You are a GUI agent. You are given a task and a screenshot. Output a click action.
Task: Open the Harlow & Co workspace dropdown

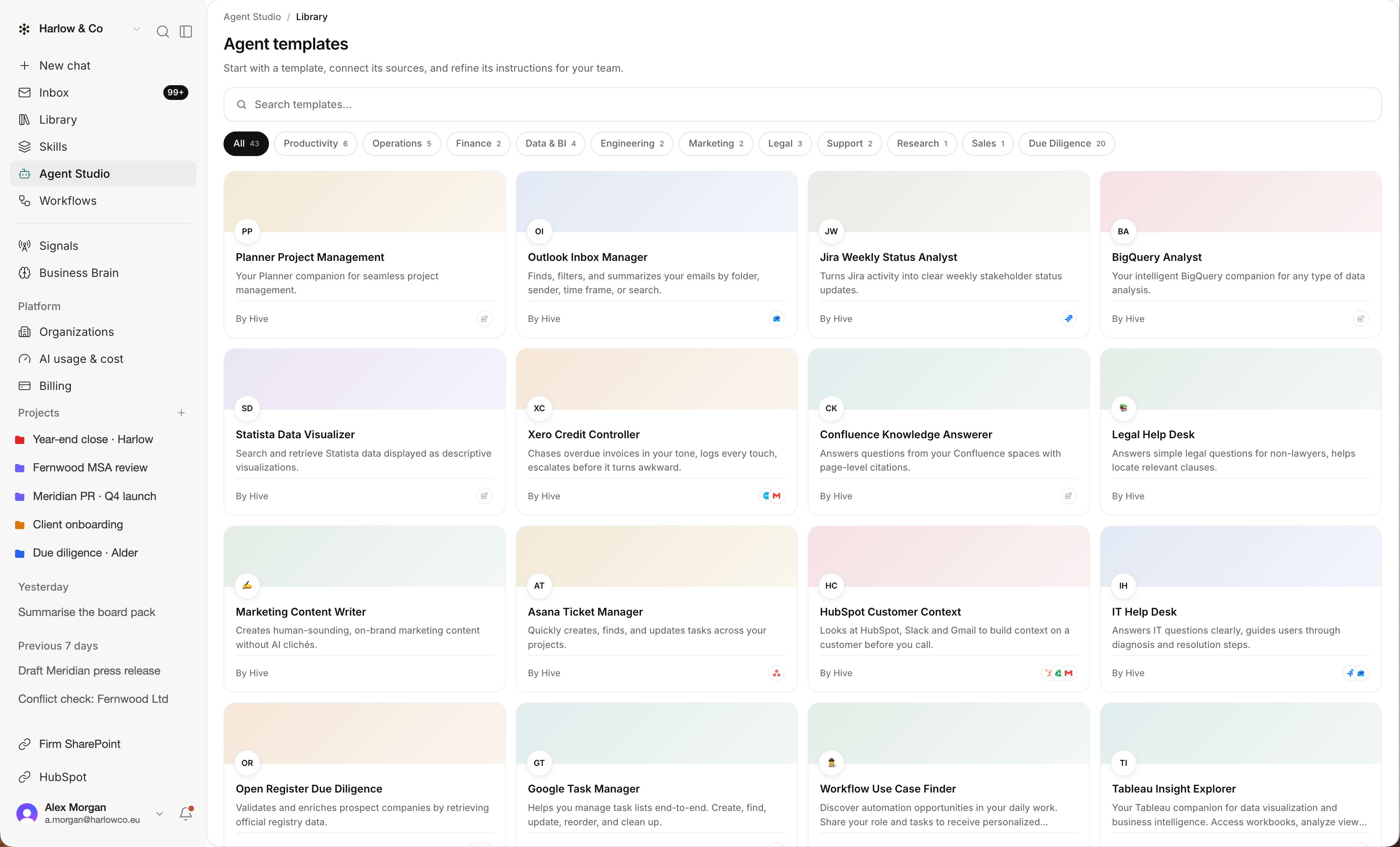click(79, 29)
